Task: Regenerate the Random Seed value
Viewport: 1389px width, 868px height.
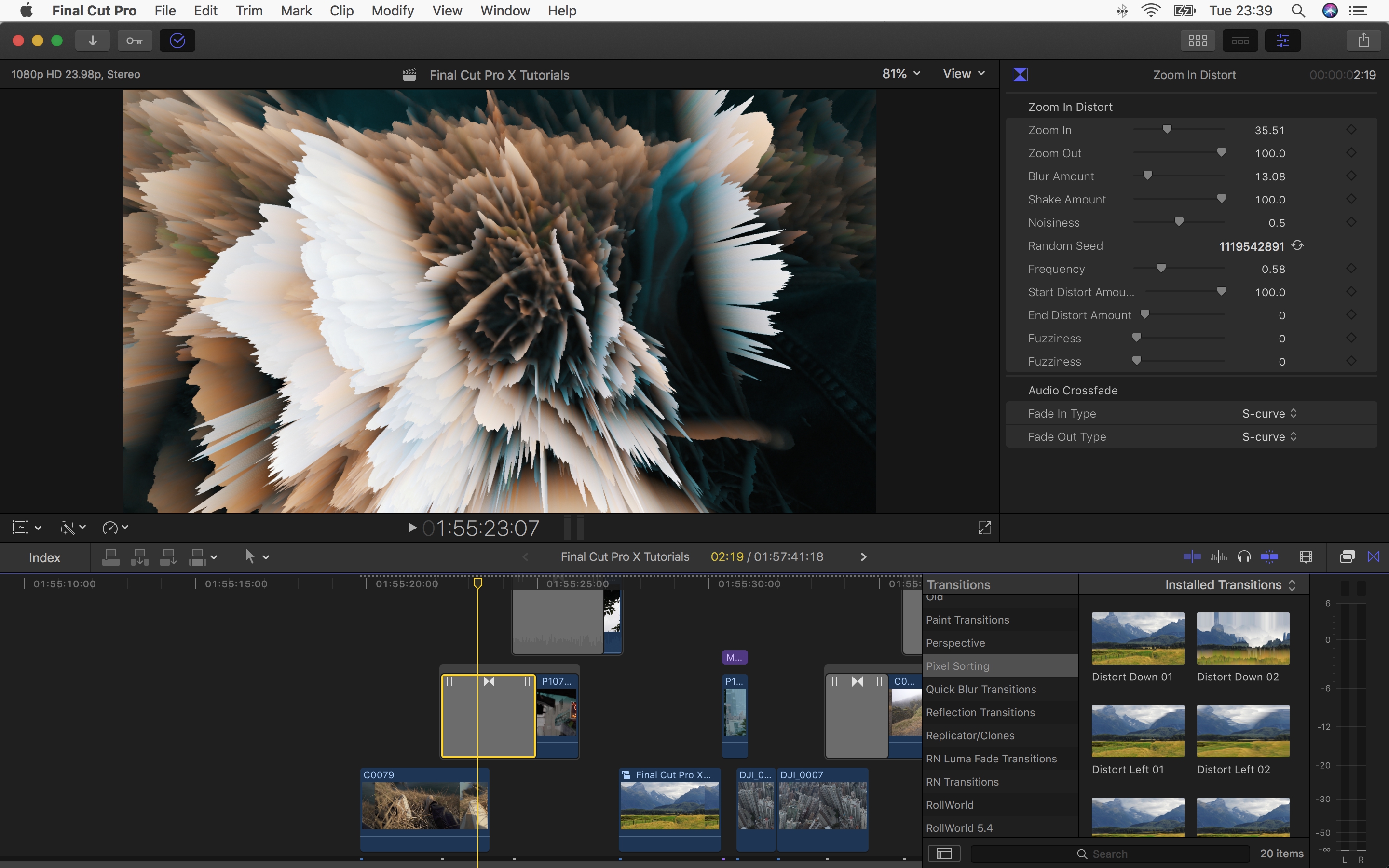Action: 1298,246
